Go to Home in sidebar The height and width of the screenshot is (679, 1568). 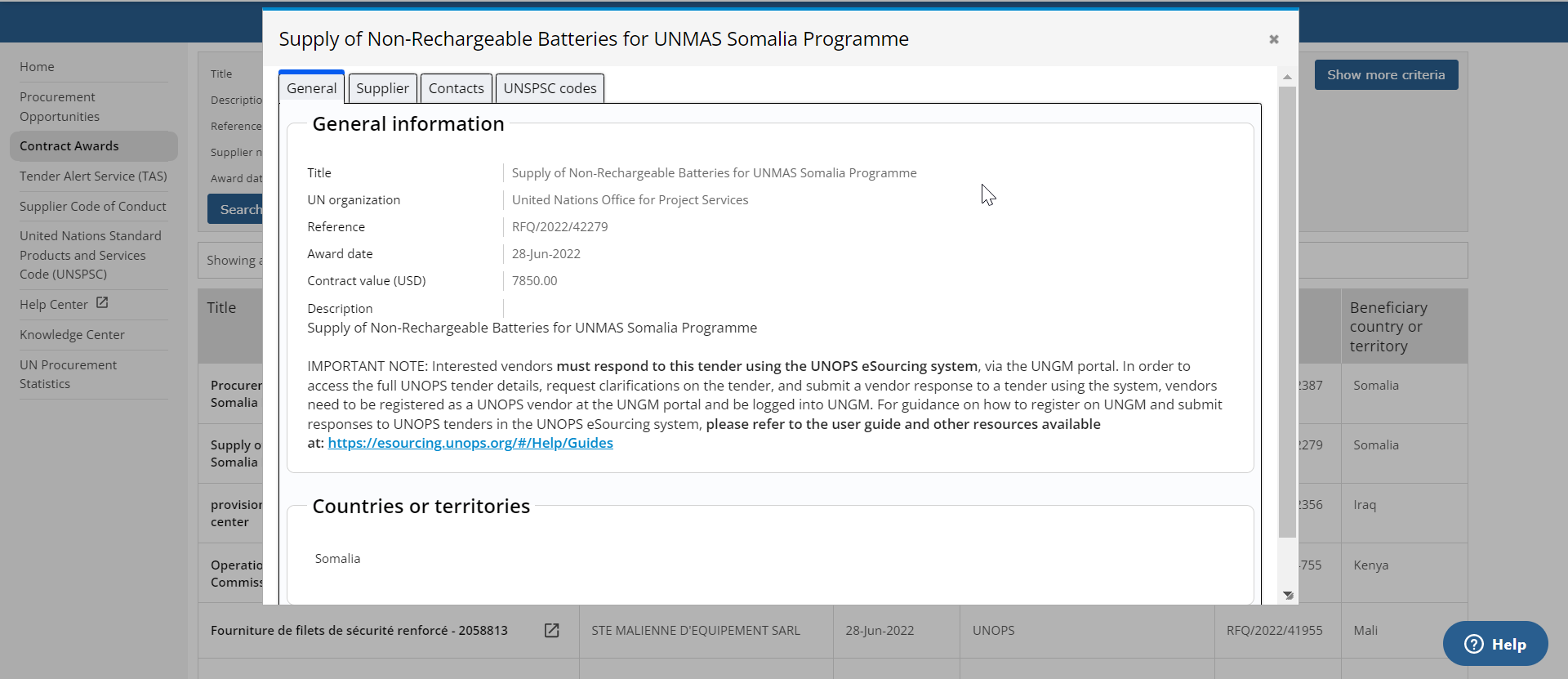(37, 67)
